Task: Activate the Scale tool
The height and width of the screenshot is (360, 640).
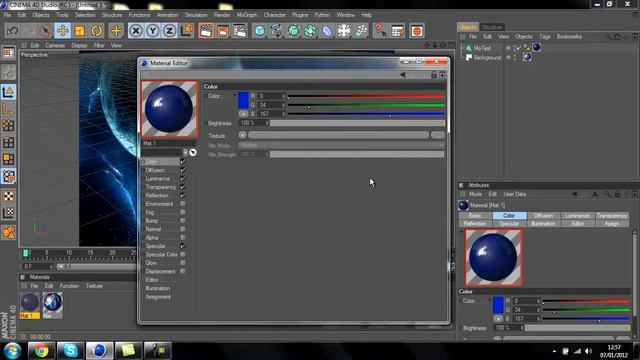Action: click(80, 31)
